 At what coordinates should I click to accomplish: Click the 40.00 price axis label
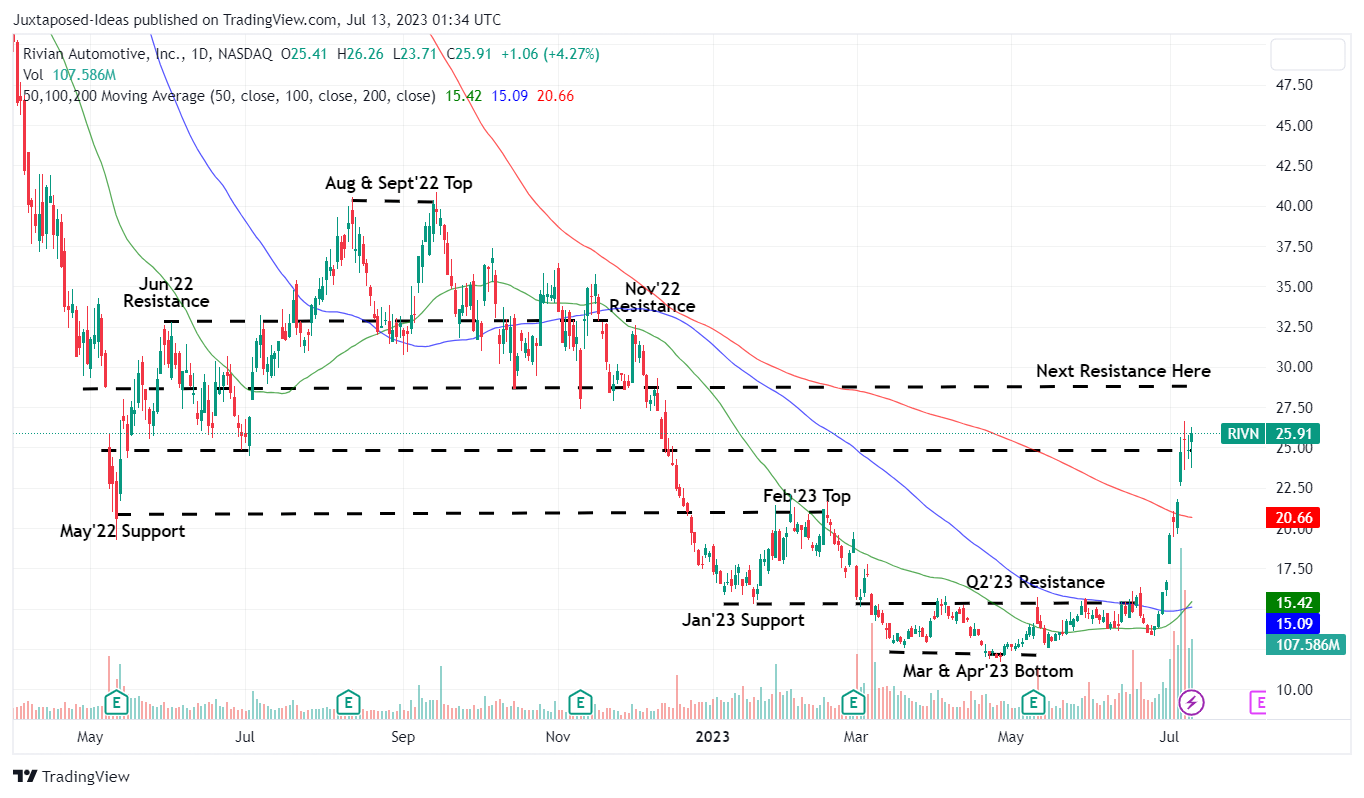tap(1293, 206)
